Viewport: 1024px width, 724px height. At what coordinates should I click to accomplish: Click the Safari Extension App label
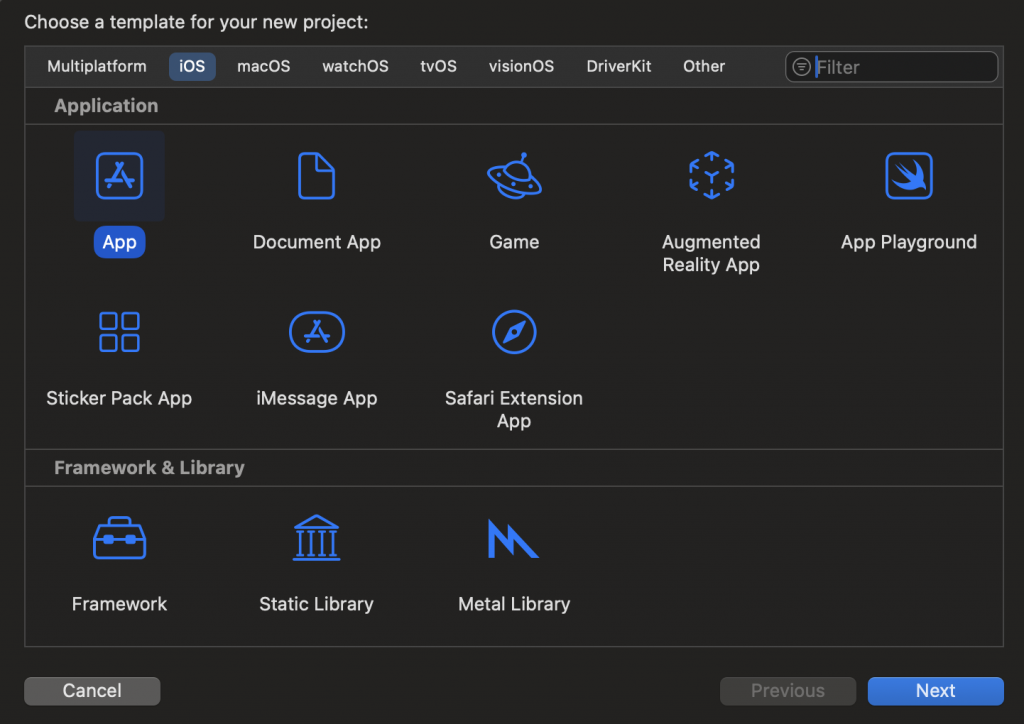514,409
